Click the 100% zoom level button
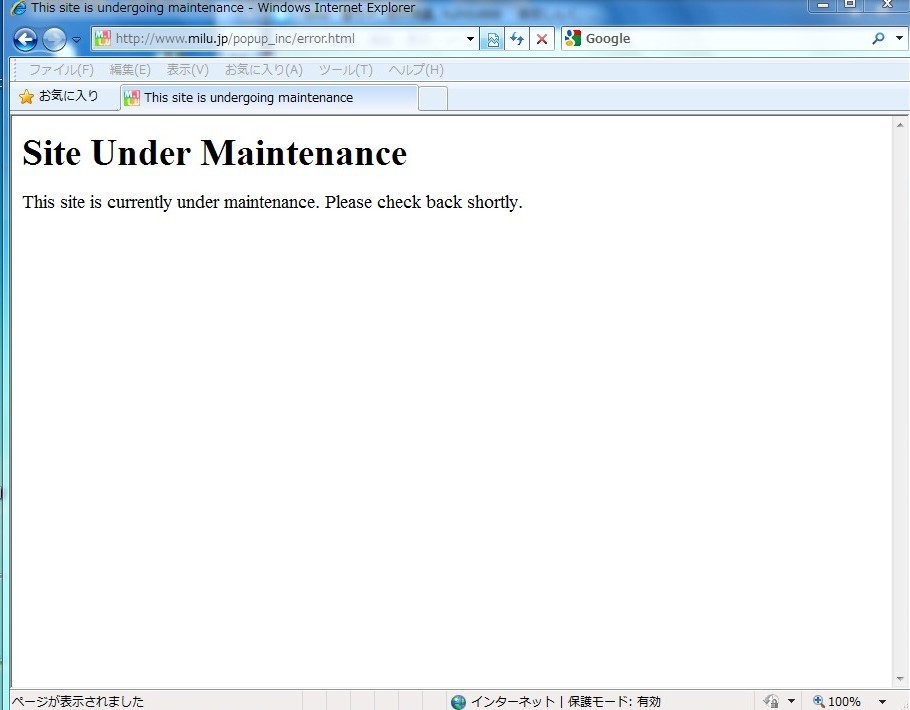 point(837,701)
